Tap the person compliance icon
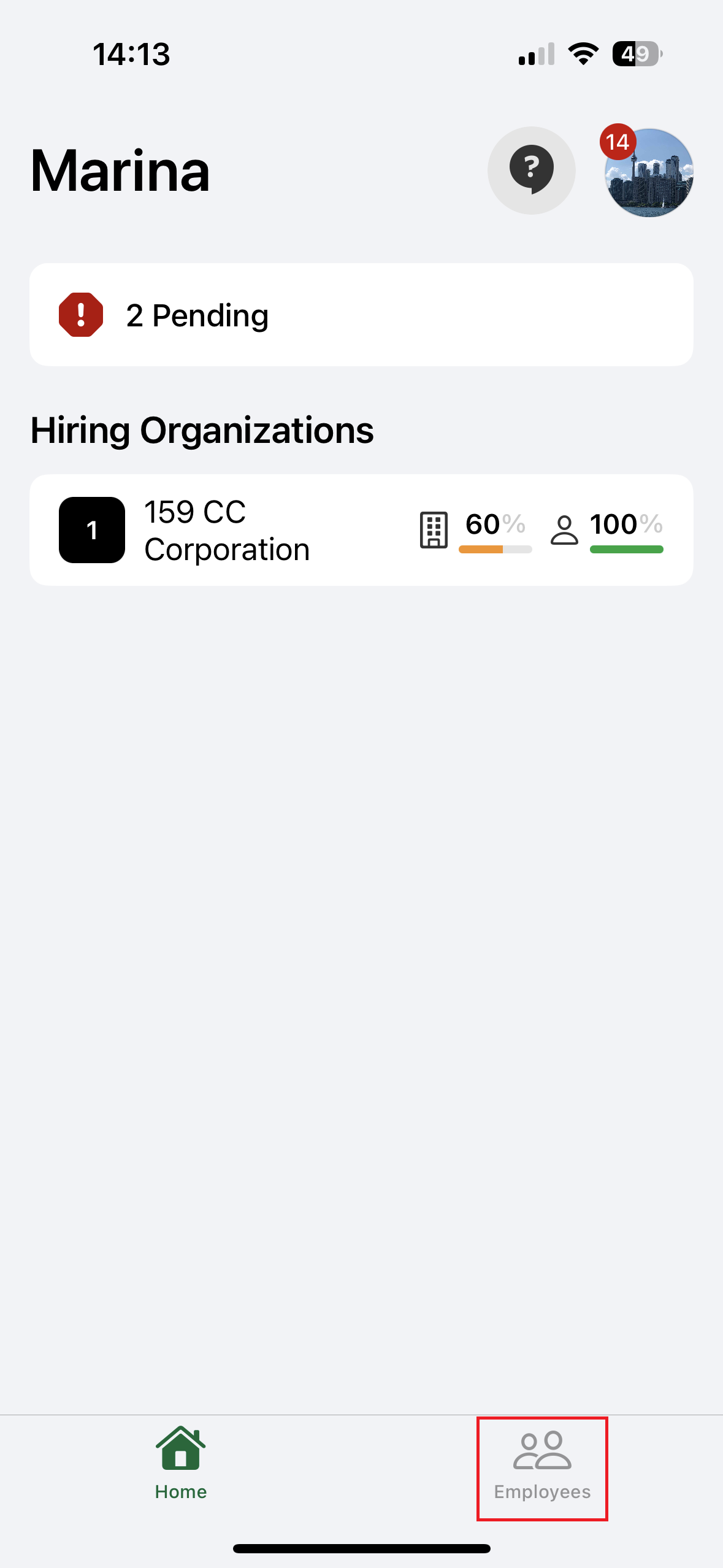Screen dimensions: 723x1568 [x=564, y=529]
